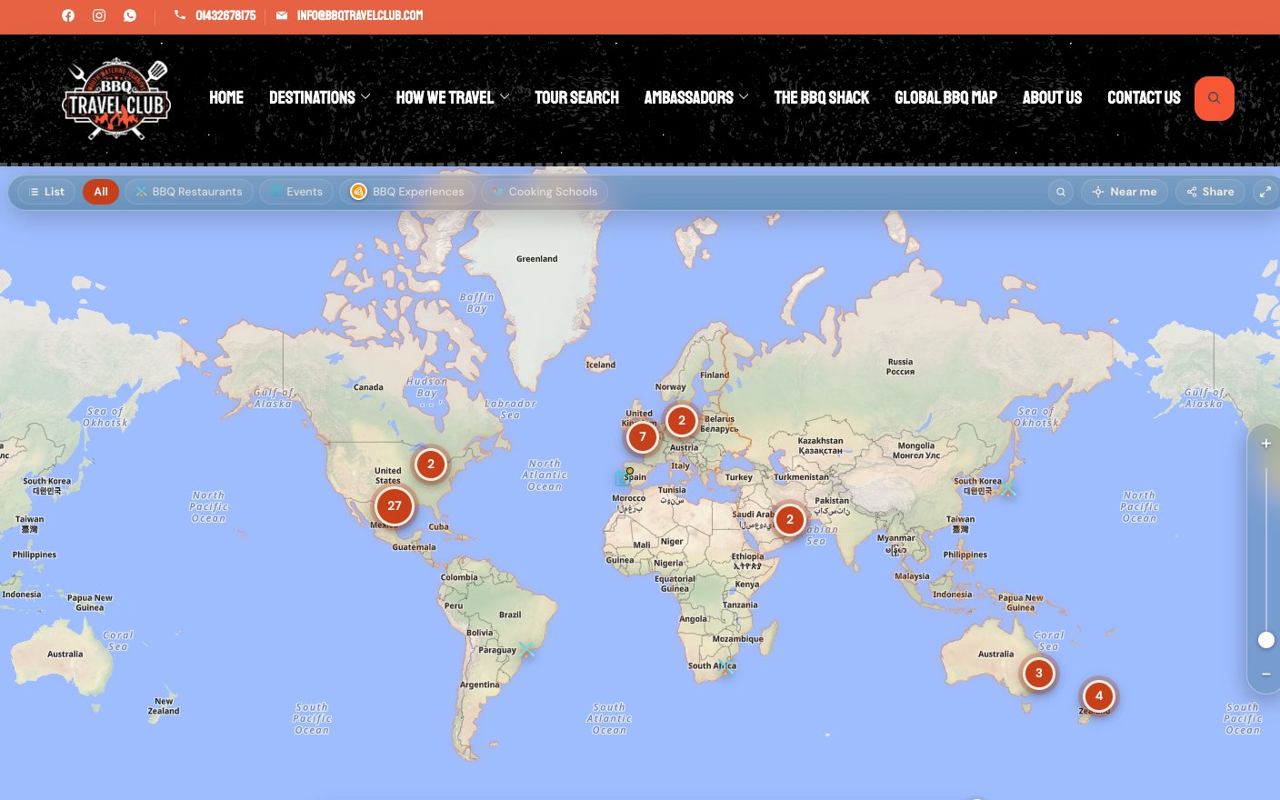Switch map to List view
This screenshot has width=1280, height=800.
point(46,192)
